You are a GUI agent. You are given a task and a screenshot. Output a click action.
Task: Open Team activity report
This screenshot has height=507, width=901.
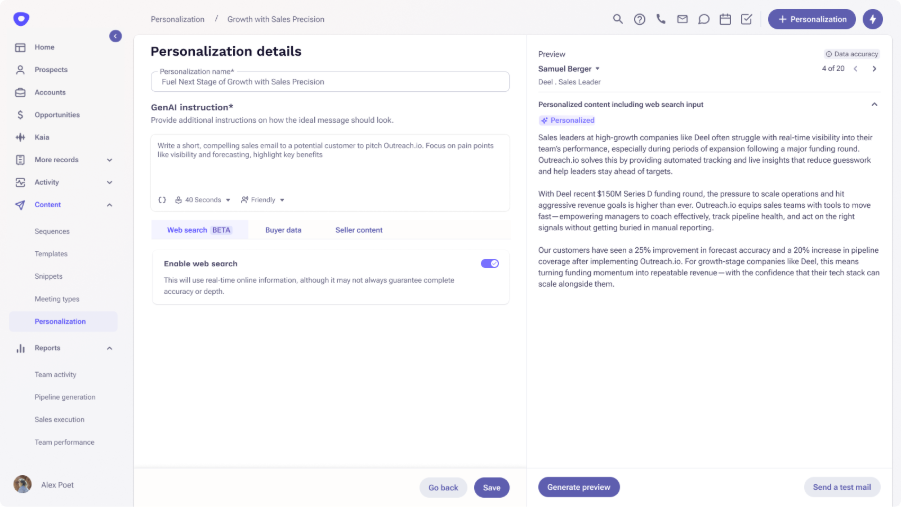click(x=55, y=374)
